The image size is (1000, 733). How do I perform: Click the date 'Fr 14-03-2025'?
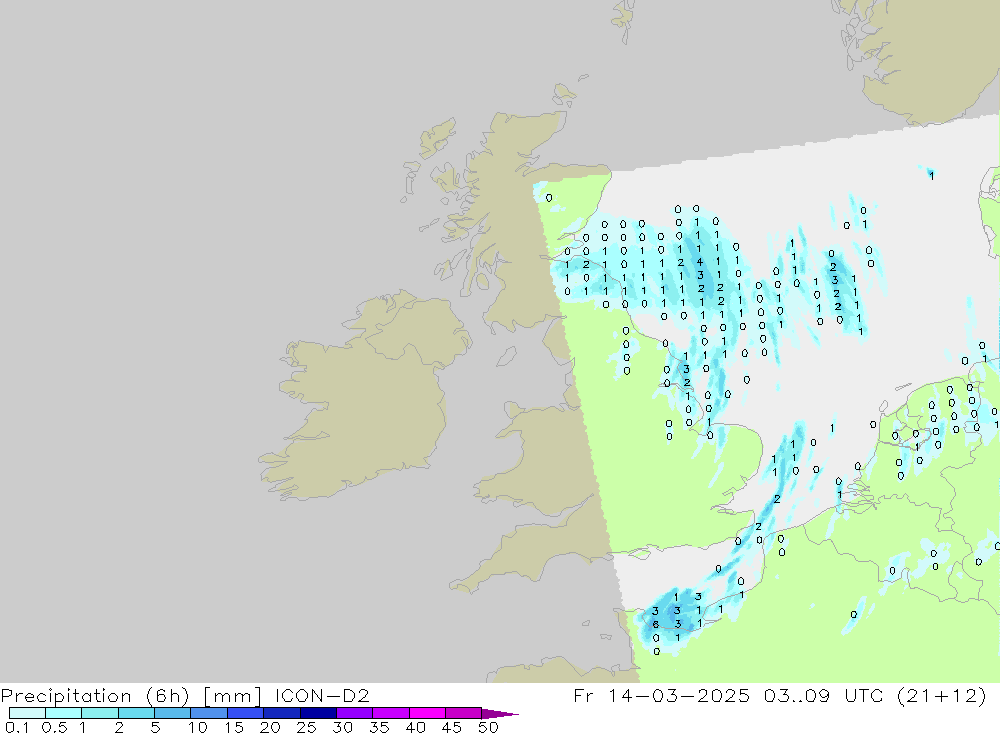click(661, 695)
